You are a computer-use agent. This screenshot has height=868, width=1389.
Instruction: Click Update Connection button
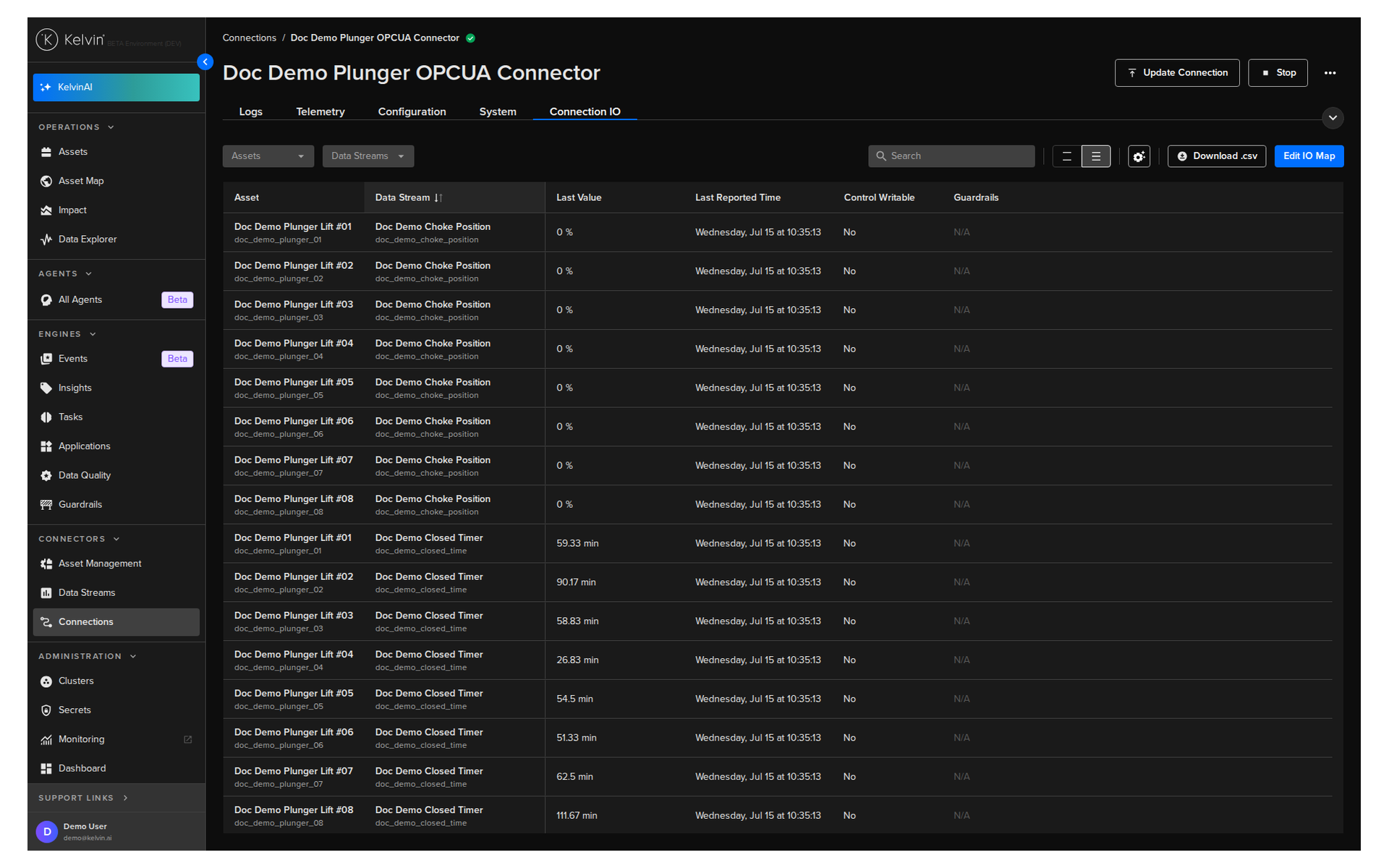pyautogui.click(x=1177, y=73)
